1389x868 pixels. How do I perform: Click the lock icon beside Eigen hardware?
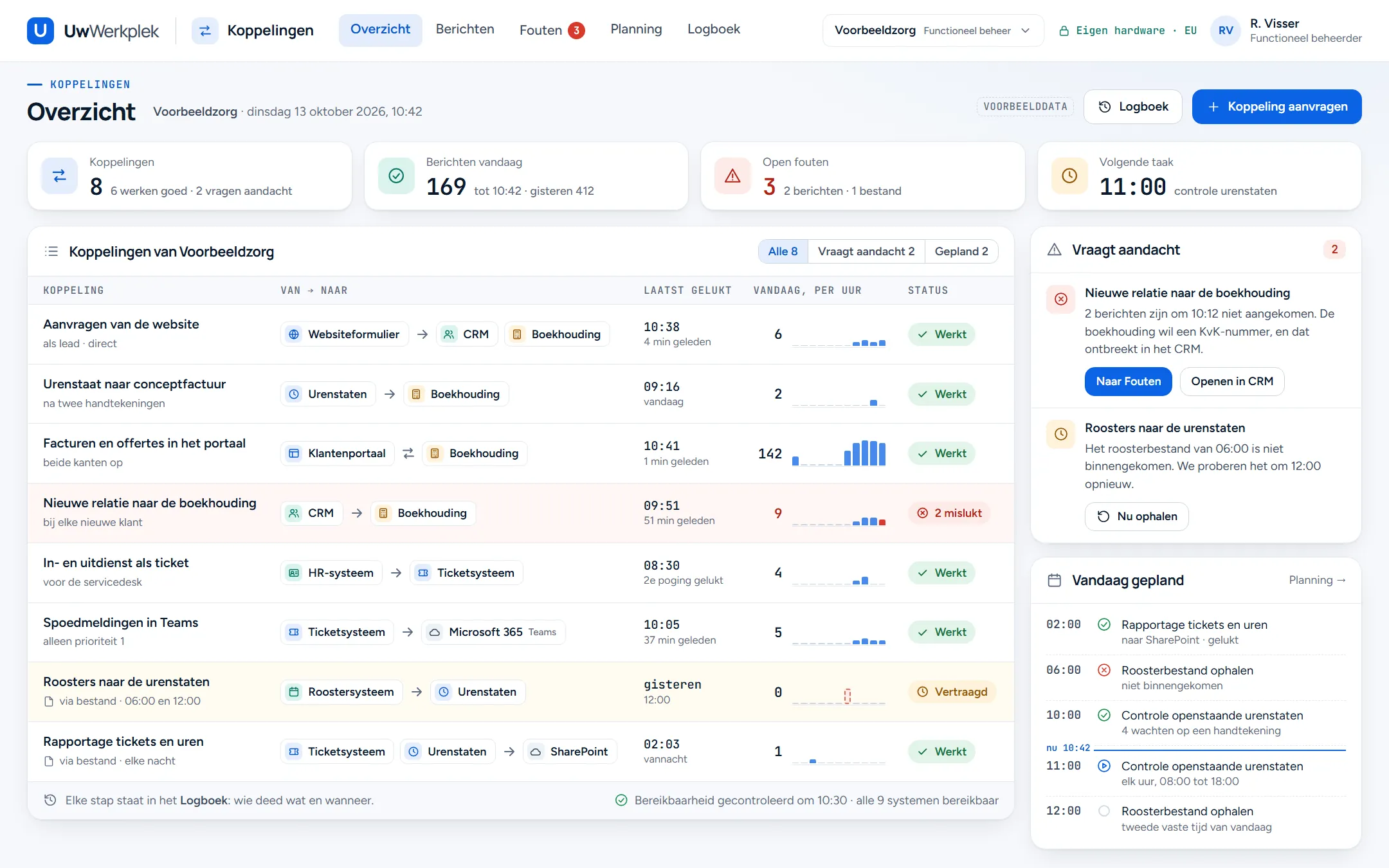tap(1064, 31)
